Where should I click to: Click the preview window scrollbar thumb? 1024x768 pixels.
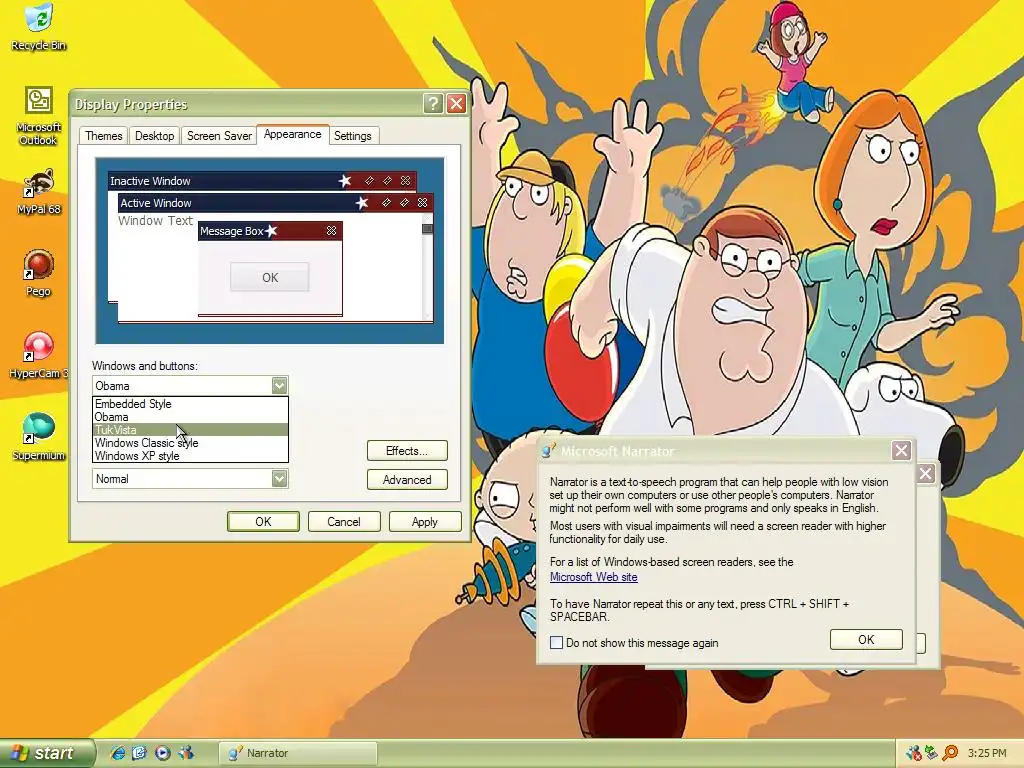(427, 229)
